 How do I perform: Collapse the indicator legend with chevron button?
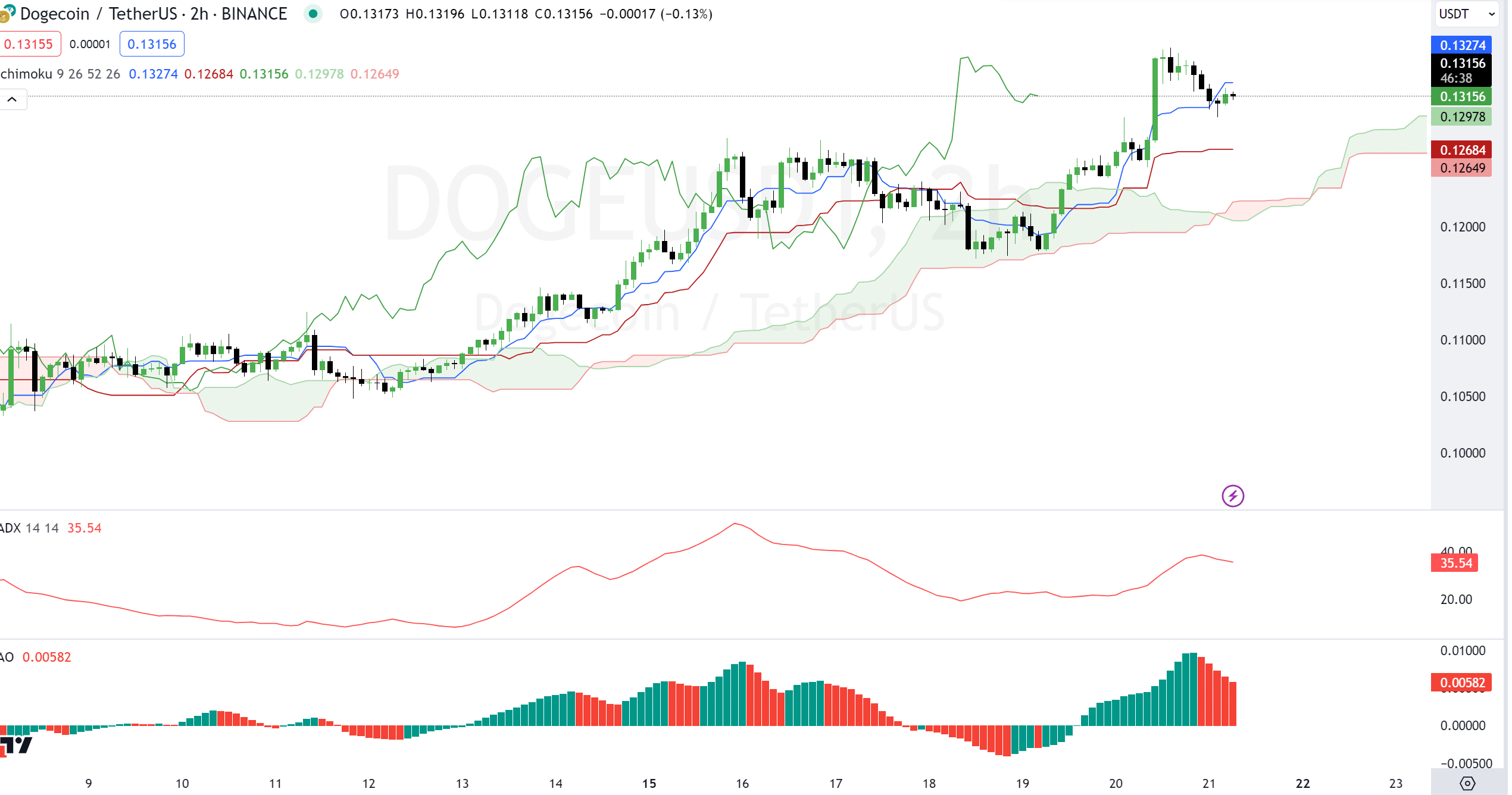point(13,99)
